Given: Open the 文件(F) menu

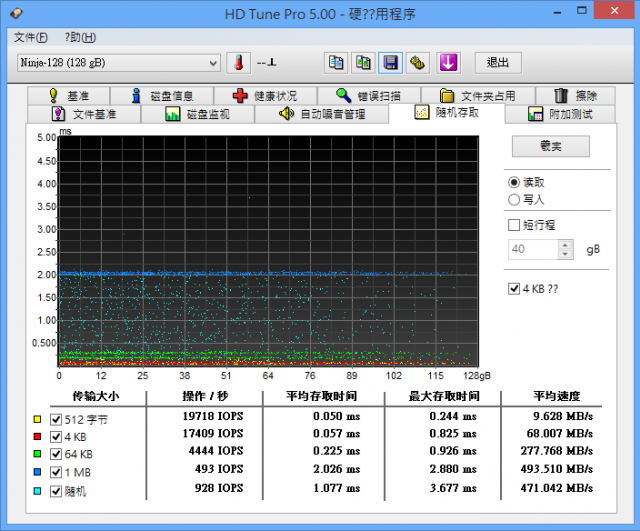Looking at the screenshot, I should pos(31,38).
